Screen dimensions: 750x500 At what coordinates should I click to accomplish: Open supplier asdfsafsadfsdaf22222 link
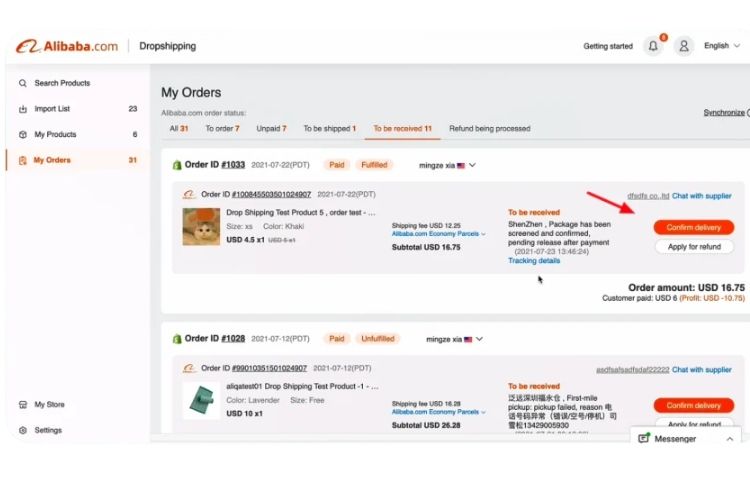pyautogui.click(x=633, y=369)
